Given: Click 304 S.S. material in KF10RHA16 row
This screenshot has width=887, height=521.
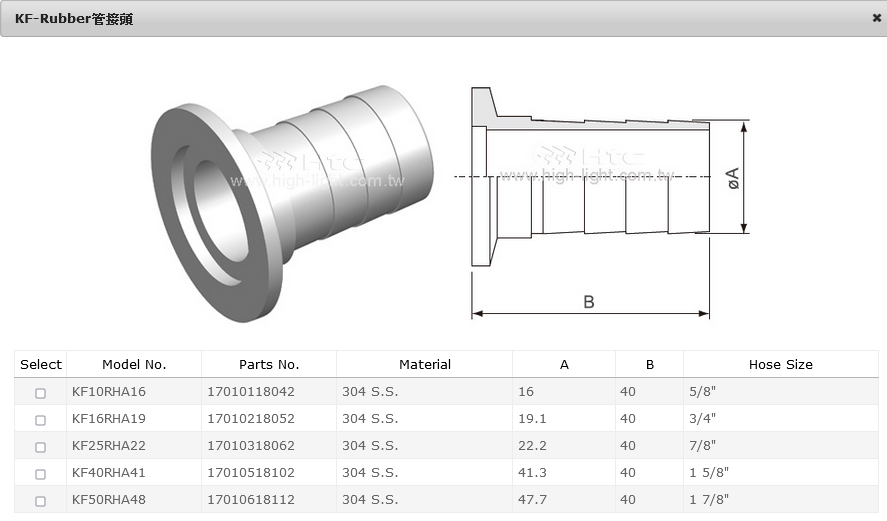Looking at the screenshot, I should pyautogui.click(x=370, y=391).
